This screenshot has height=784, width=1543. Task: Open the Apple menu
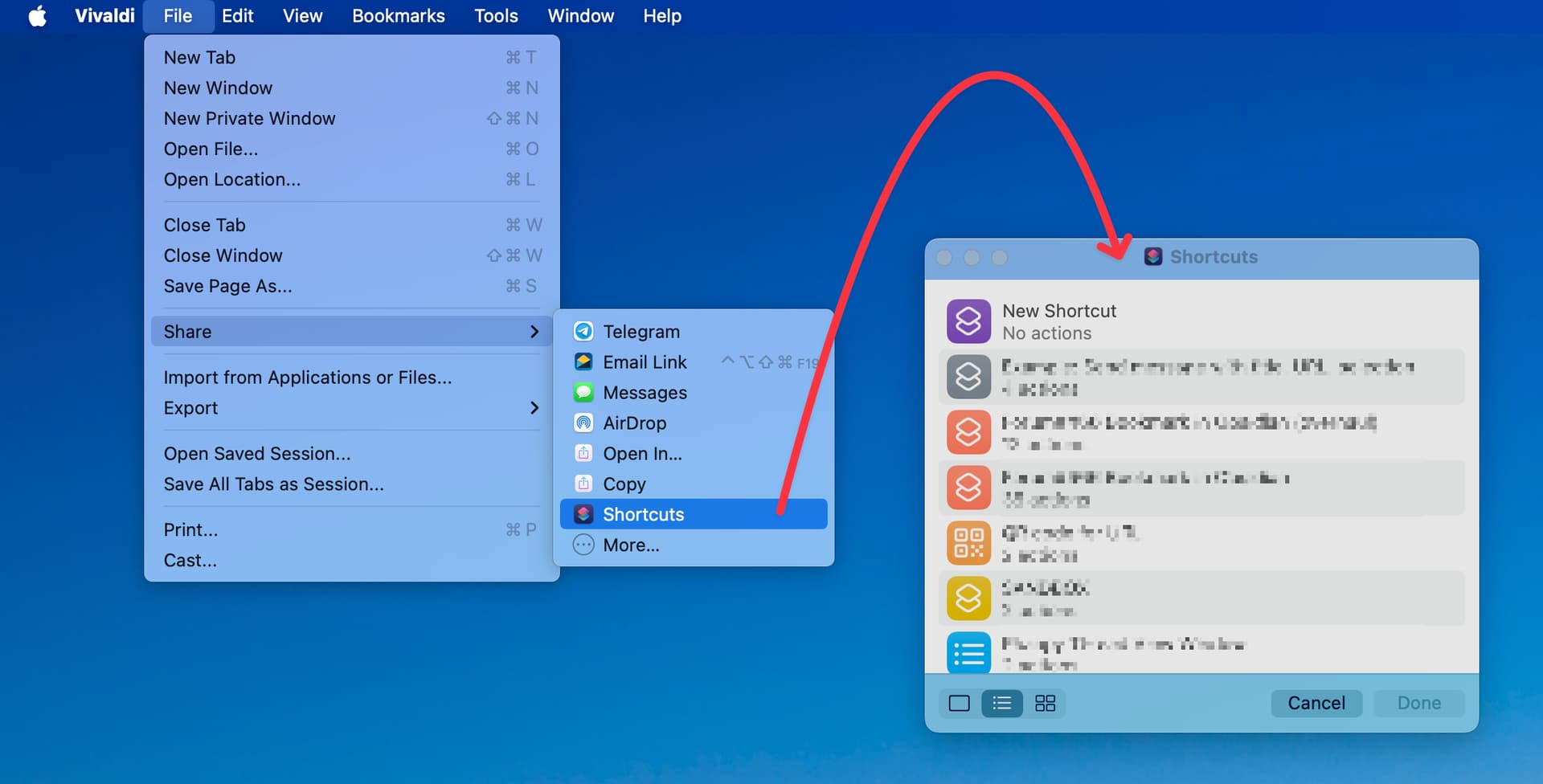pyautogui.click(x=38, y=16)
